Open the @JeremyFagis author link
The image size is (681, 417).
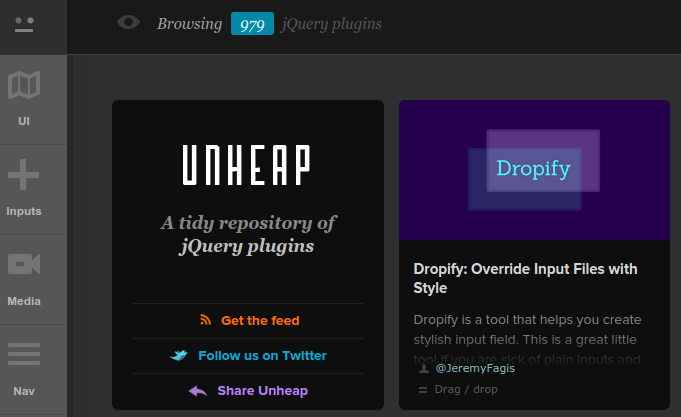click(475, 368)
